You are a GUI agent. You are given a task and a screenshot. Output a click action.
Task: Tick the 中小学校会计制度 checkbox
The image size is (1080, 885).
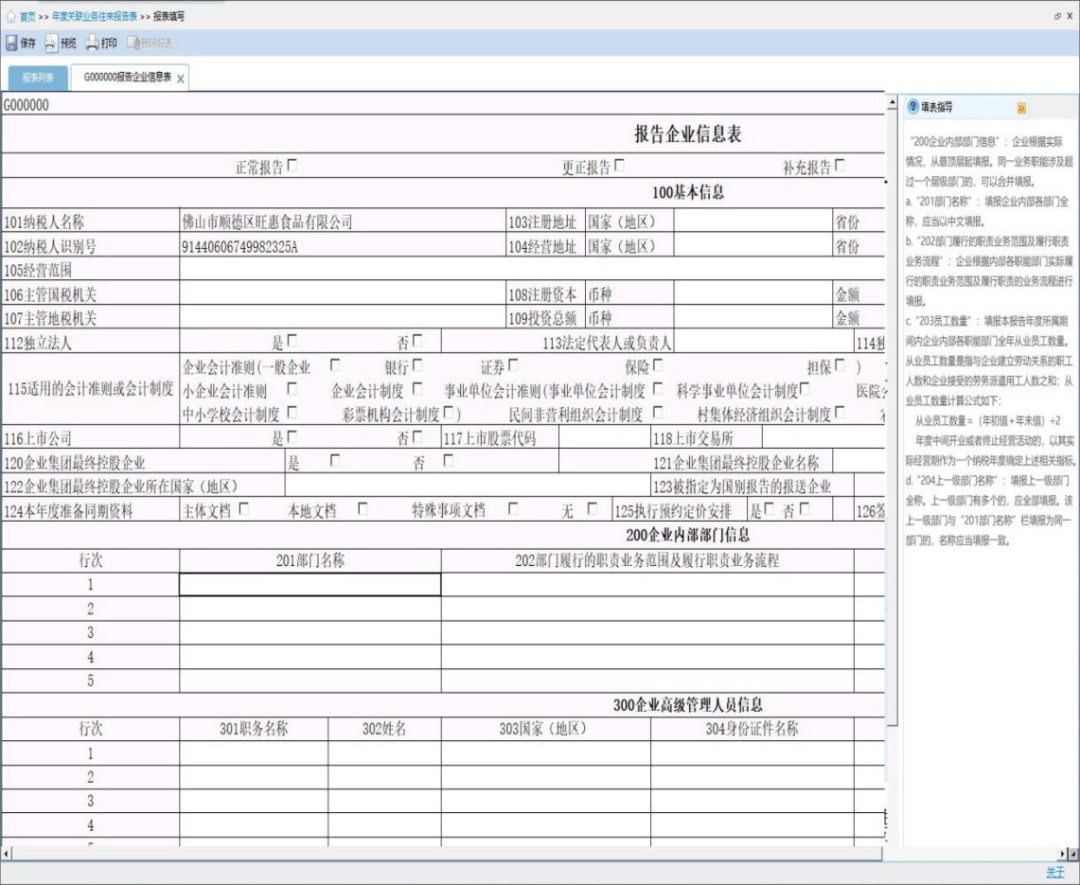pos(292,413)
